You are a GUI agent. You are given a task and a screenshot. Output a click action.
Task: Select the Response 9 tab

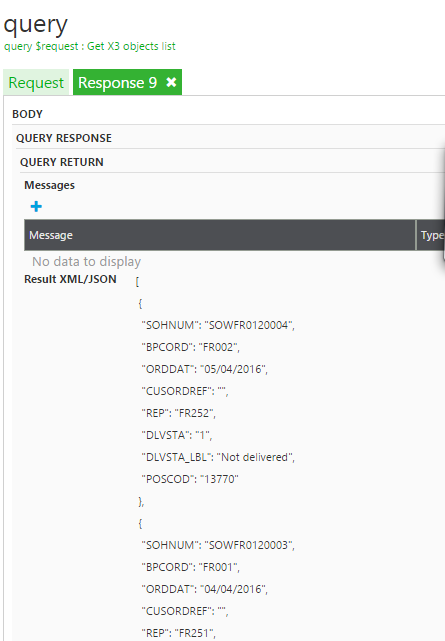pos(117,83)
